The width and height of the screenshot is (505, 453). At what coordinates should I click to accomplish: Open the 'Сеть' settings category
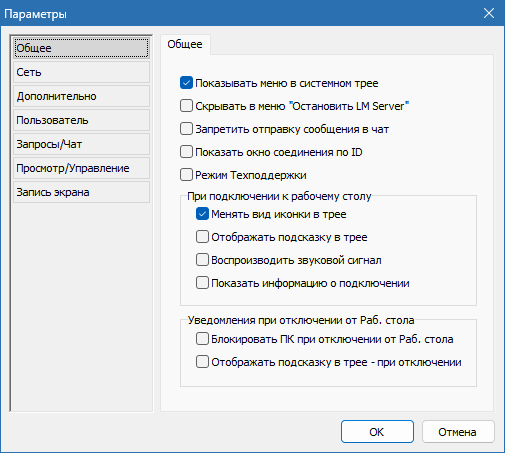point(81,72)
